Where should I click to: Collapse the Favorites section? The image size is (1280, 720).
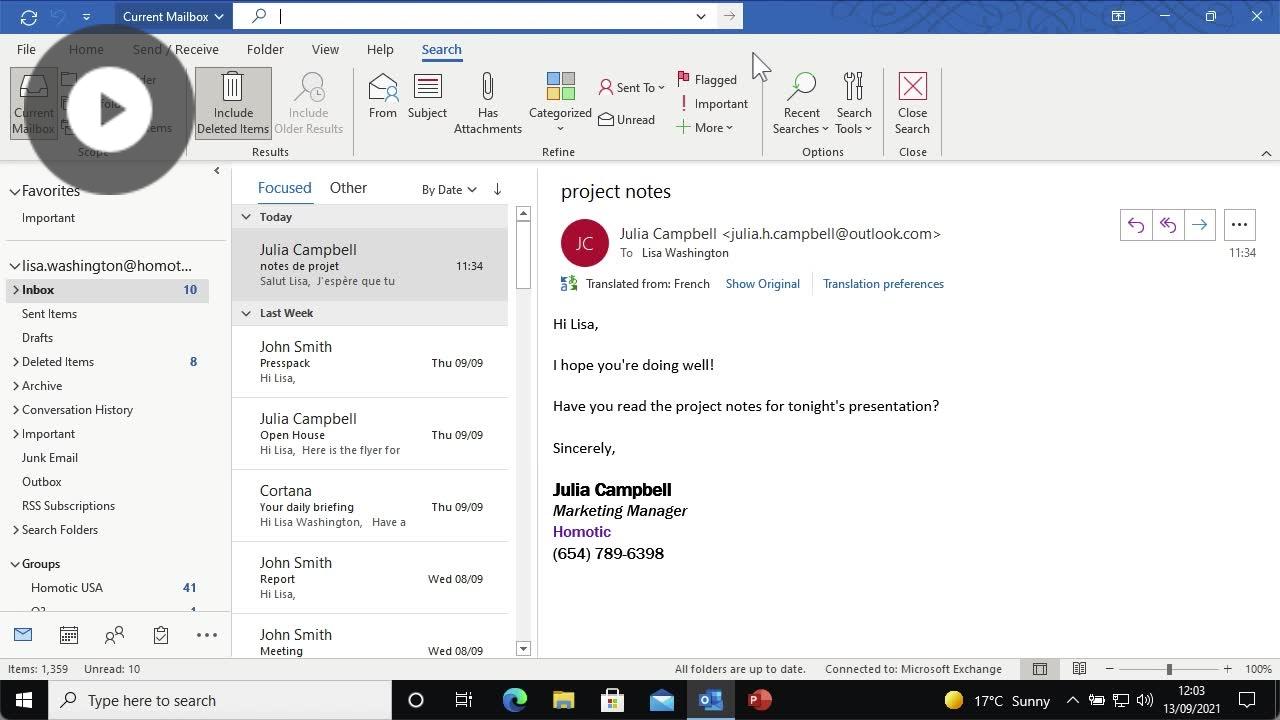[16, 190]
